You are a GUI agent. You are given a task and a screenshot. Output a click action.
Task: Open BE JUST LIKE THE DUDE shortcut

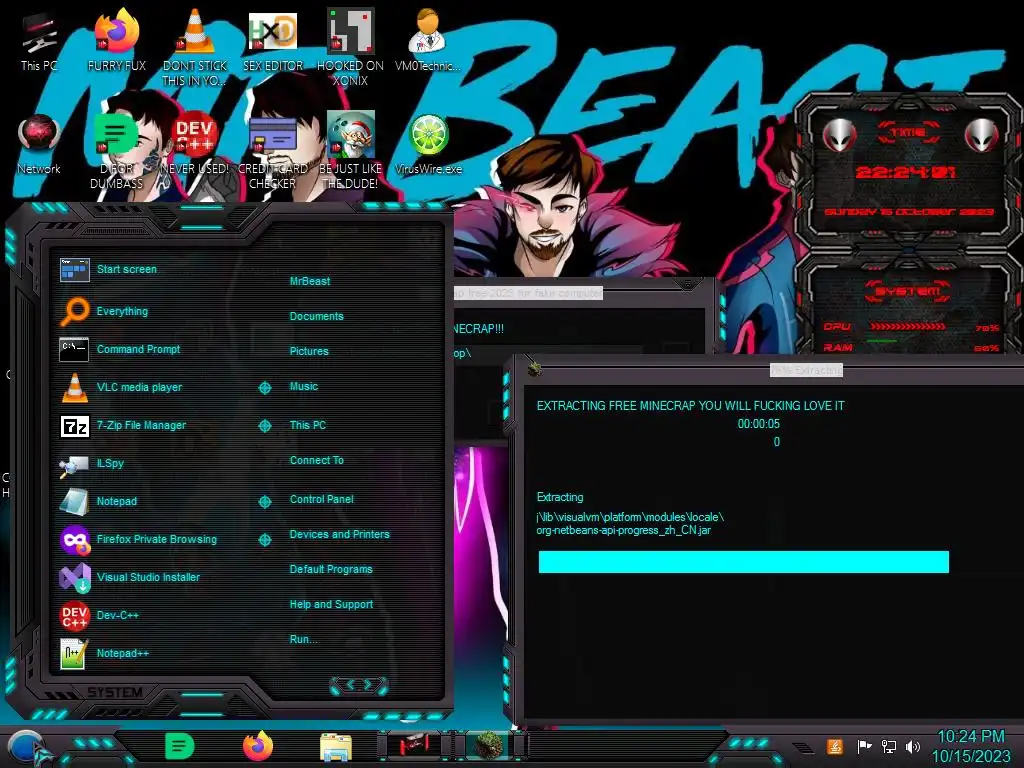(x=351, y=152)
